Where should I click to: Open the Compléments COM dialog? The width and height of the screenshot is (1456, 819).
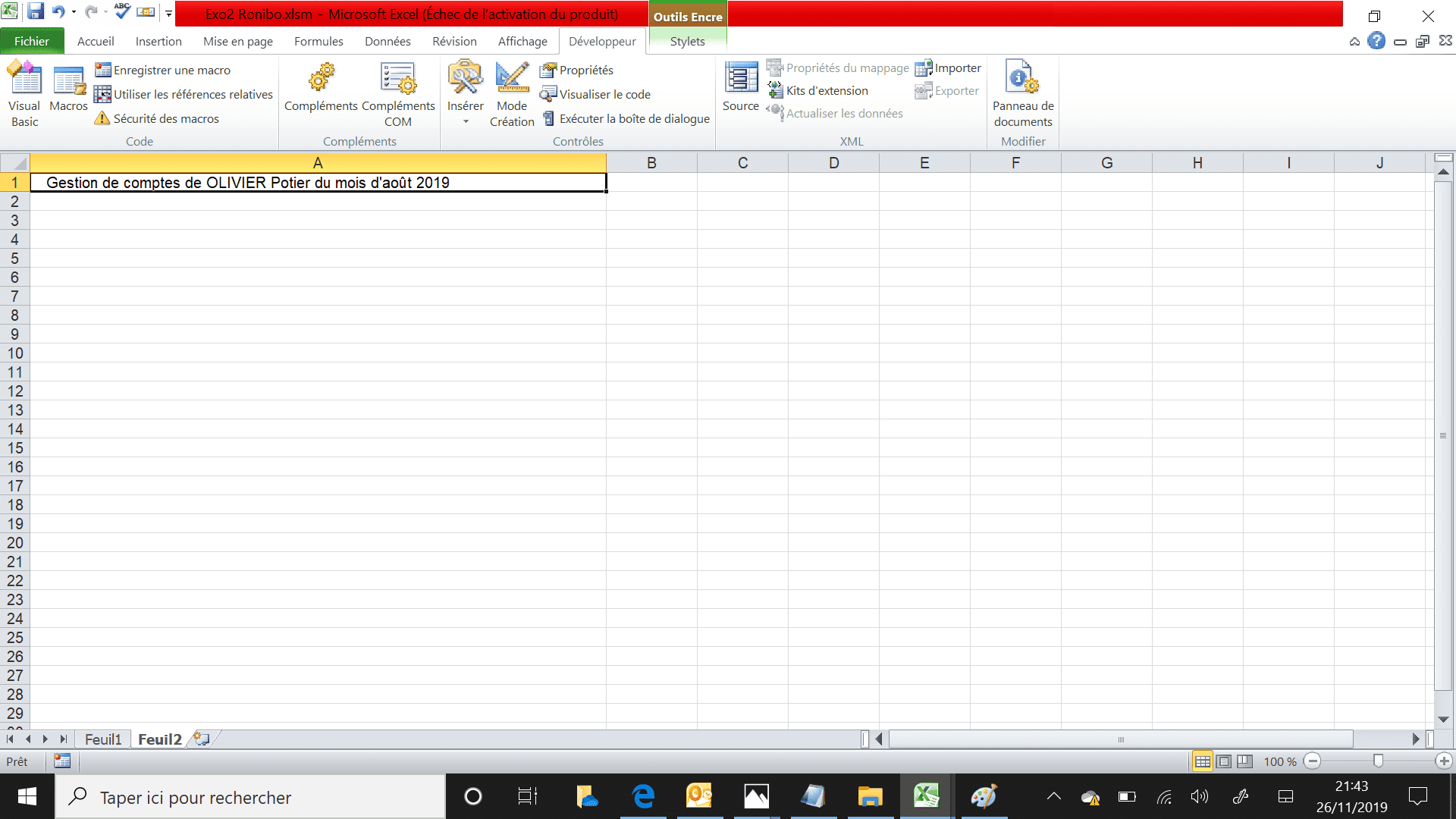coord(398,93)
